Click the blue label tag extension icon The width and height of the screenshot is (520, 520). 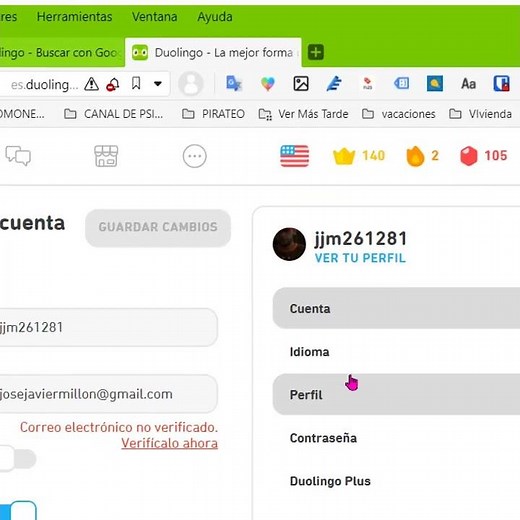click(x=401, y=83)
